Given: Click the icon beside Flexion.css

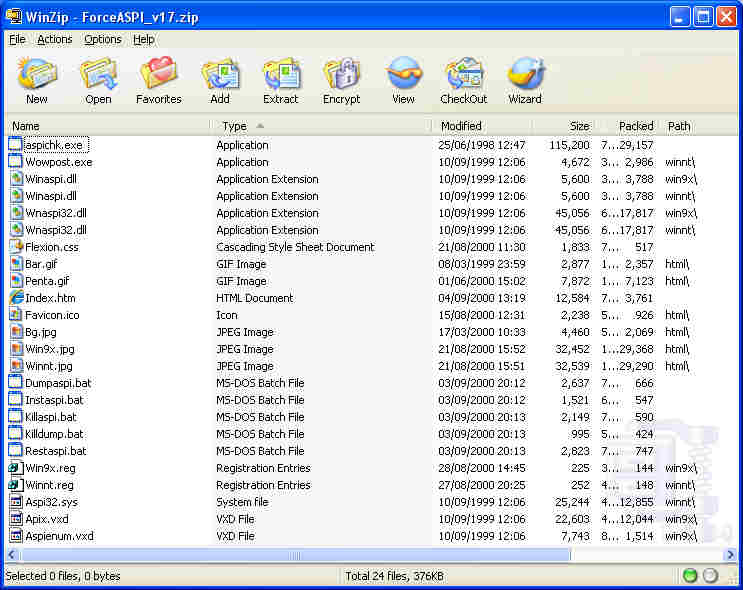Looking at the screenshot, I should click(x=16, y=247).
